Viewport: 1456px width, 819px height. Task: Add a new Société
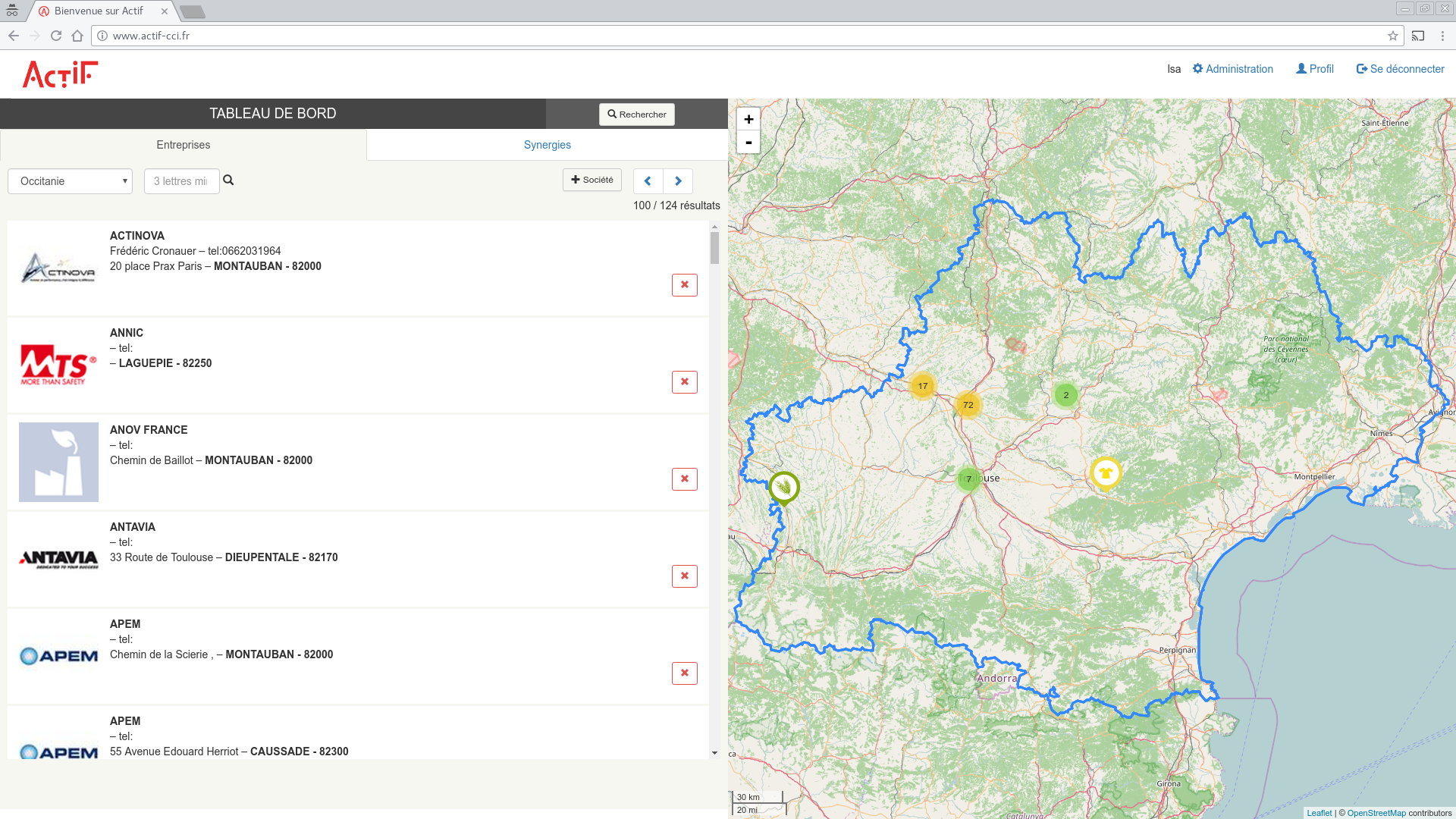click(591, 180)
